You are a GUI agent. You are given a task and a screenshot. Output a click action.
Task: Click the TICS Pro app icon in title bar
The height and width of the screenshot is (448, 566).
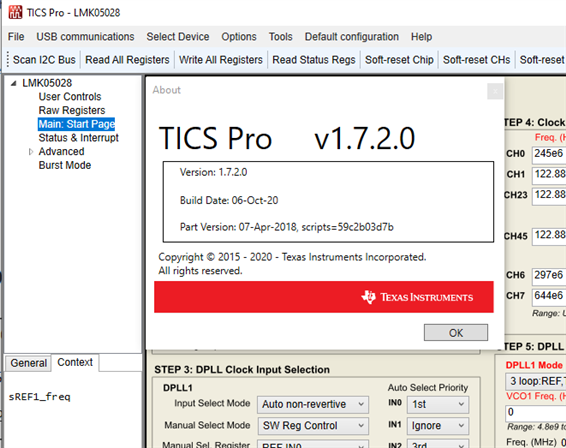click(15, 12)
